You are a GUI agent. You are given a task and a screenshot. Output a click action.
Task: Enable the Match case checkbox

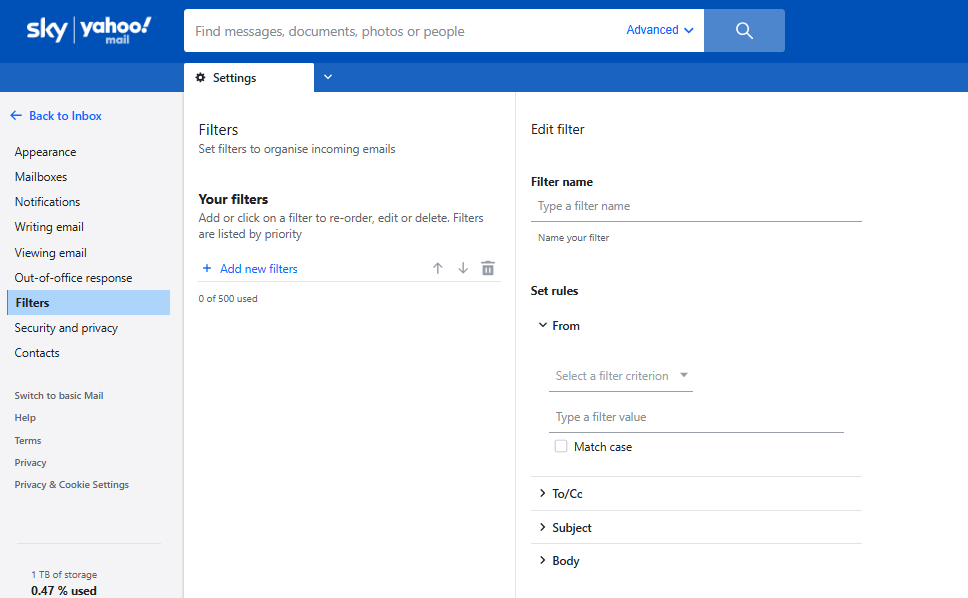tap(561, 445)
